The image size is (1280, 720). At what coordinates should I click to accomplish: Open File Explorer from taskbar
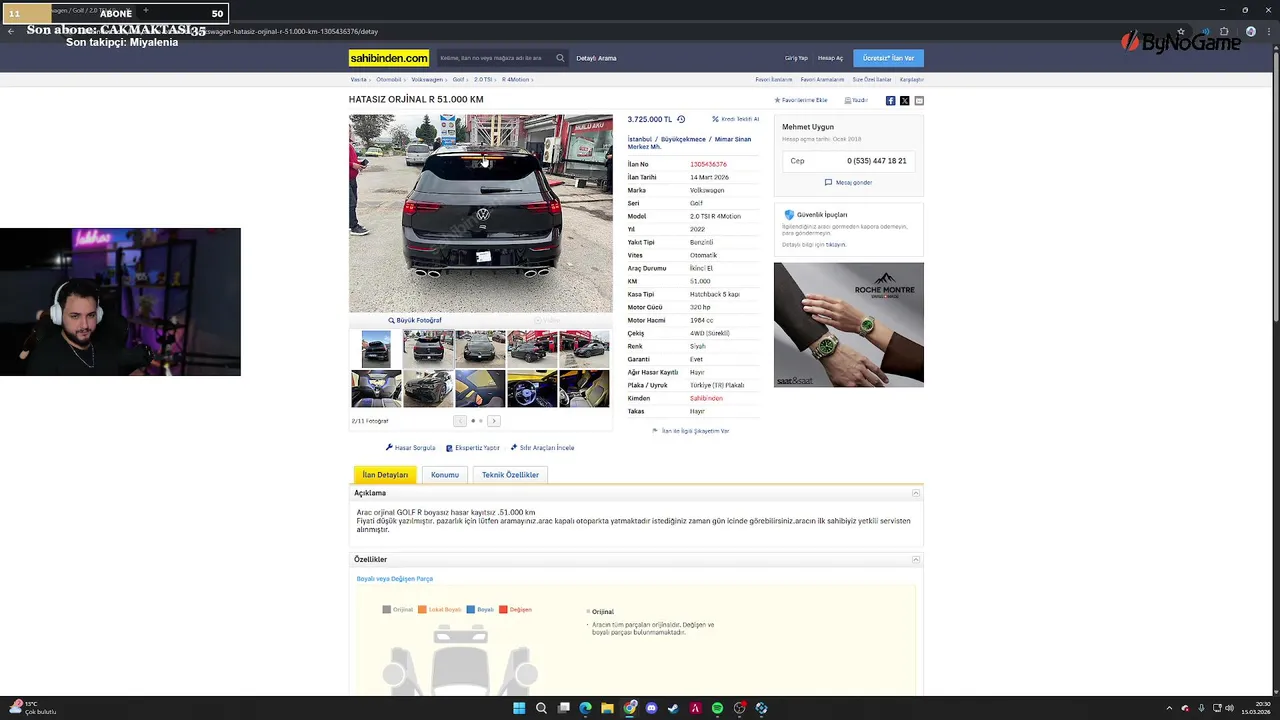pos(607,708)
